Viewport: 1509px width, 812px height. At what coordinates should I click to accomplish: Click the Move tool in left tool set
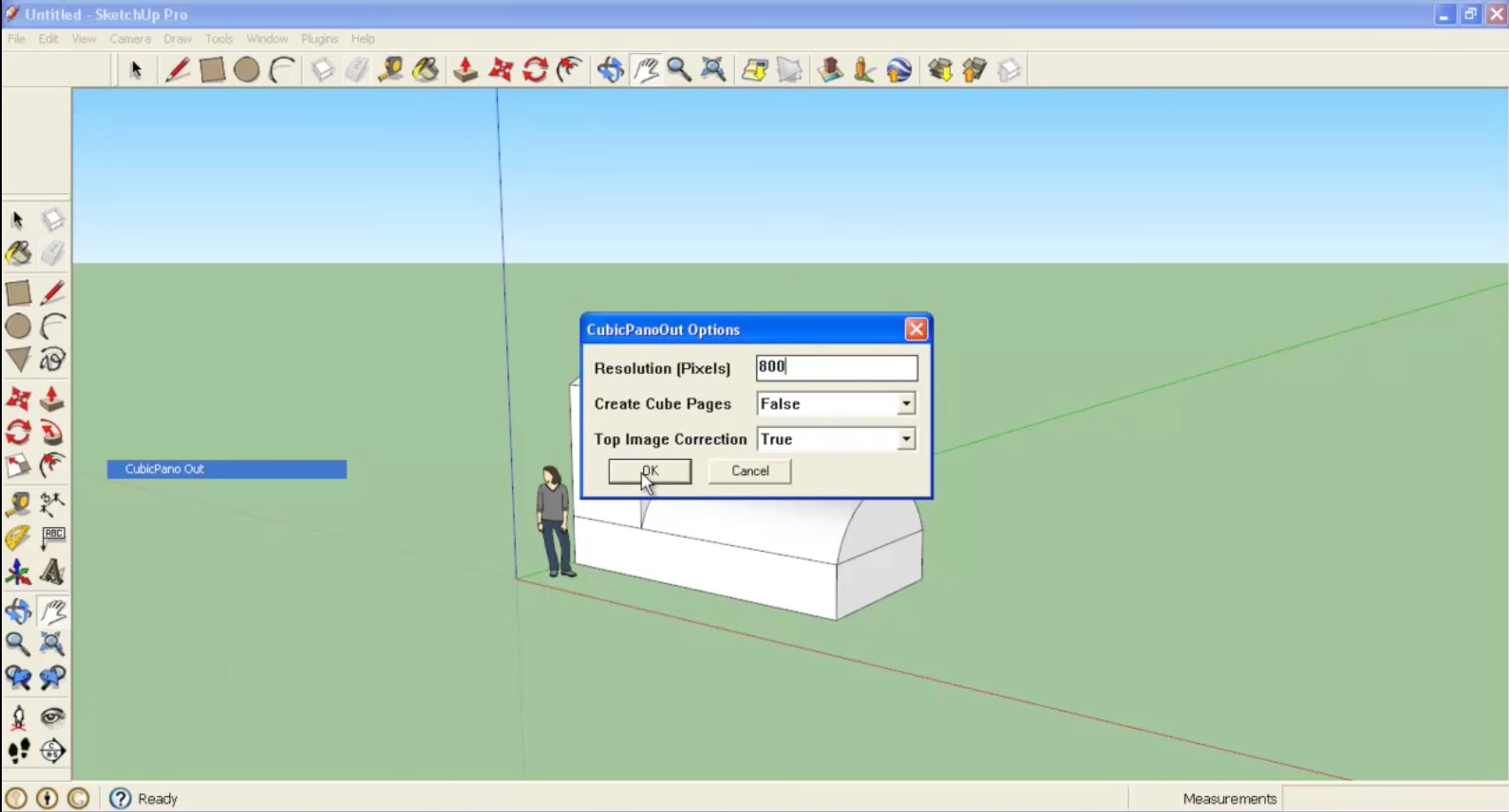18,399
